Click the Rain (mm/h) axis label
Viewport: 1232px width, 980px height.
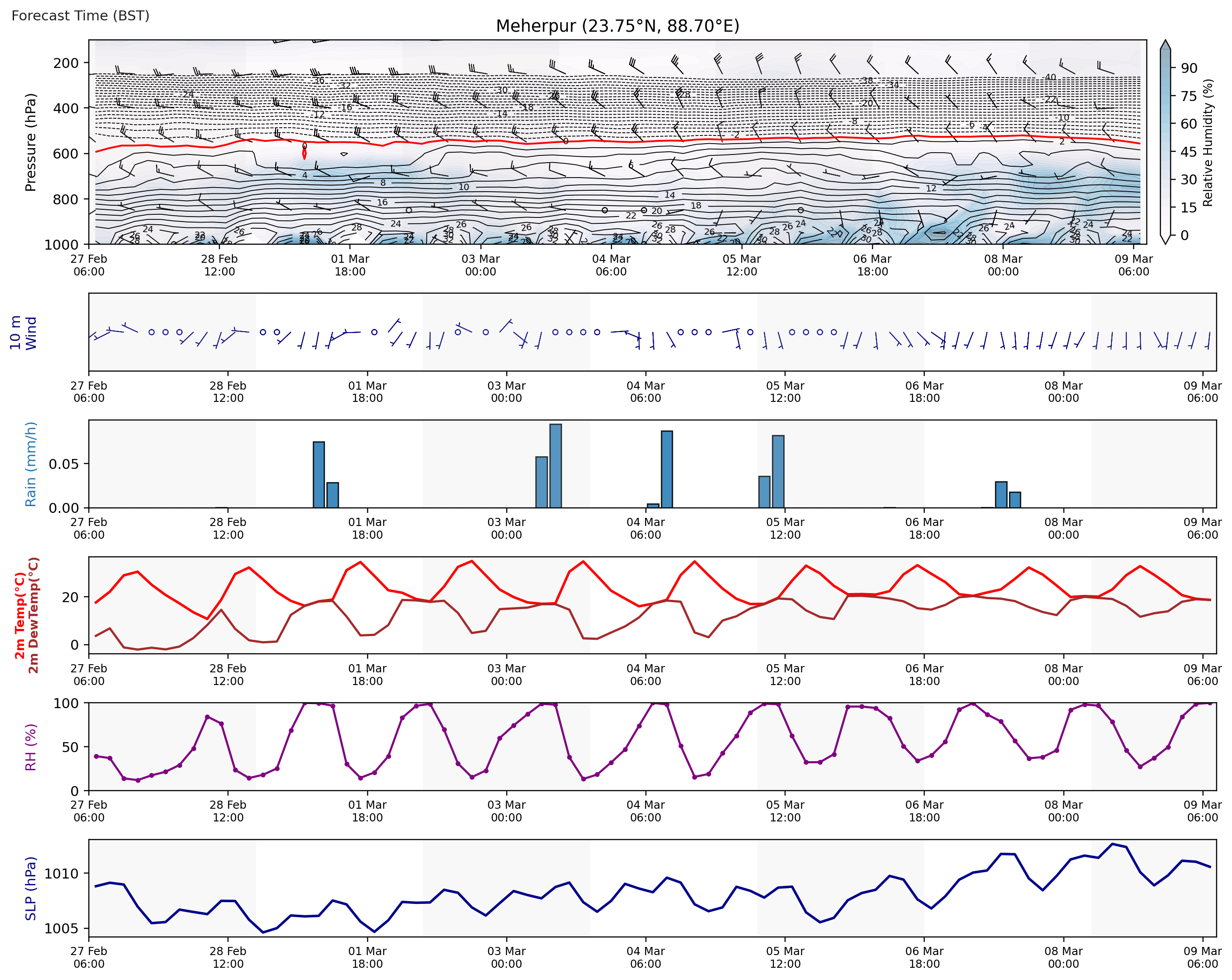[30, 464]
